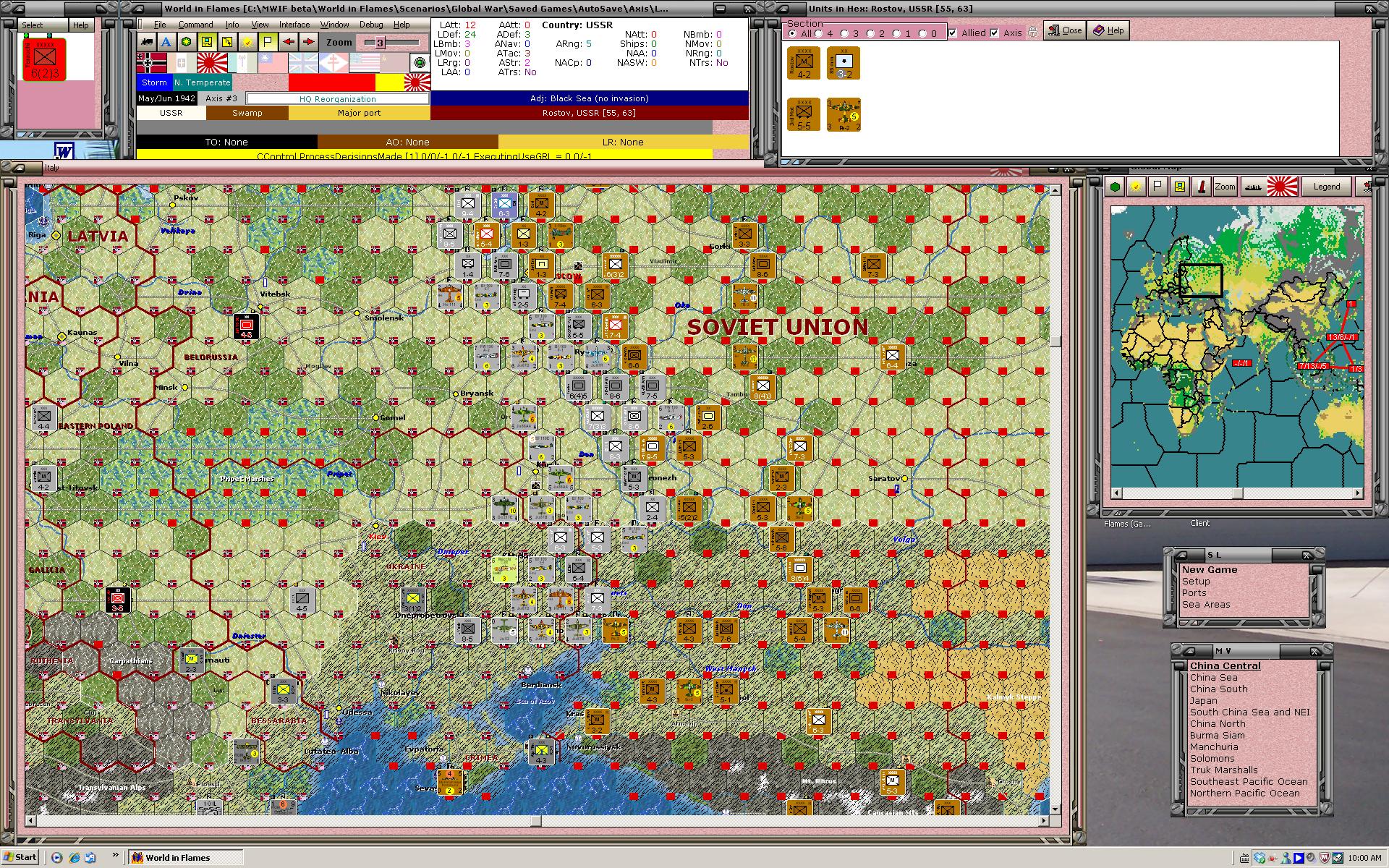Image resolution: width=1389 pixels, height=868 pixels.
Task: Open the Command menu
Action: [x=196, y=25]
